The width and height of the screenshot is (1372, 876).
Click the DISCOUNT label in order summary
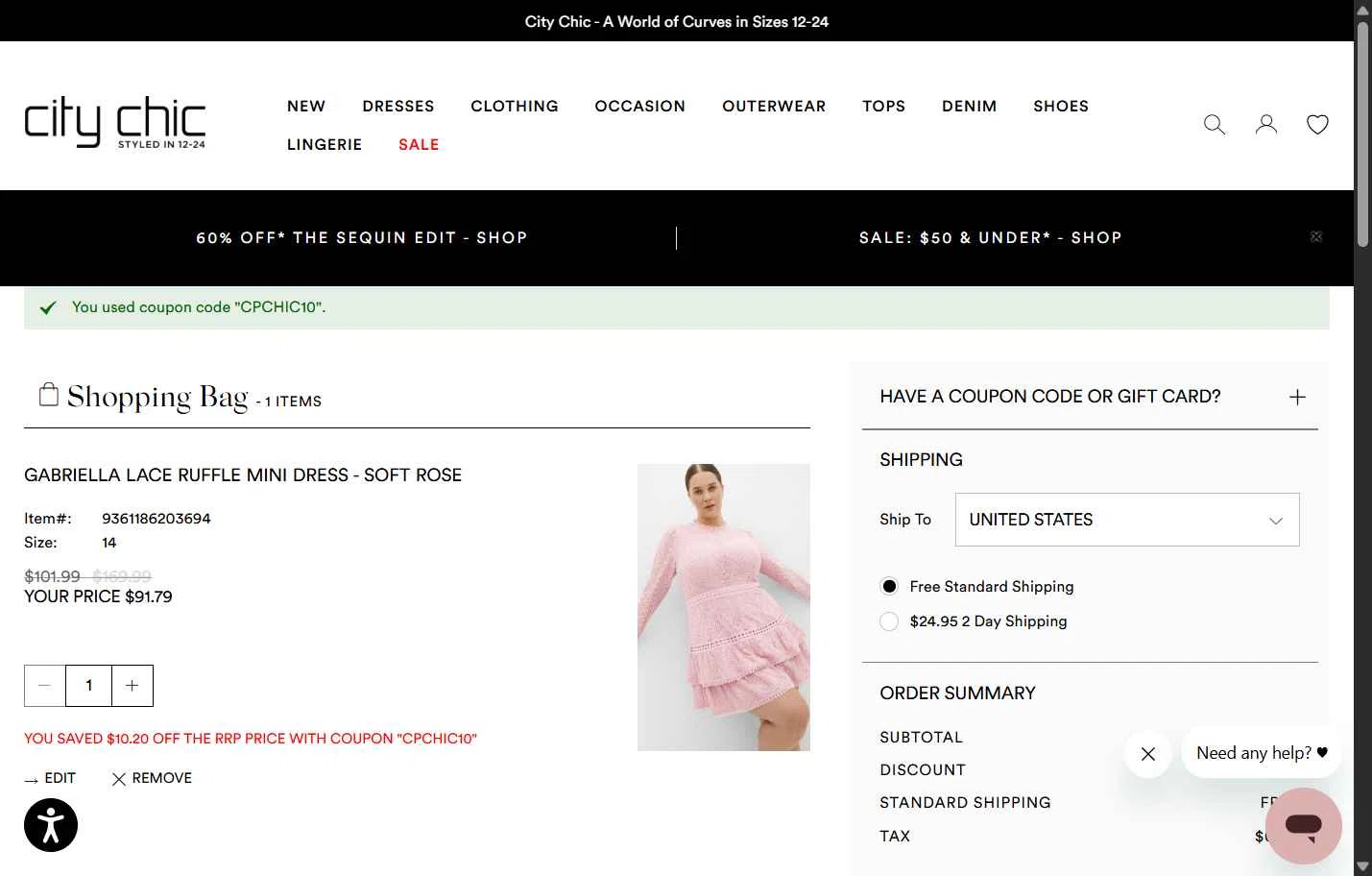tap(923, 770)
